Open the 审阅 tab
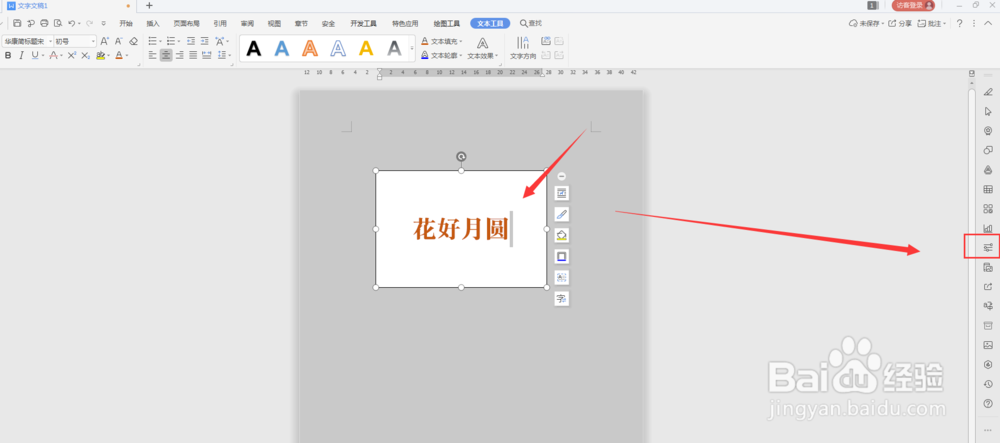 [x=247, y=24]
